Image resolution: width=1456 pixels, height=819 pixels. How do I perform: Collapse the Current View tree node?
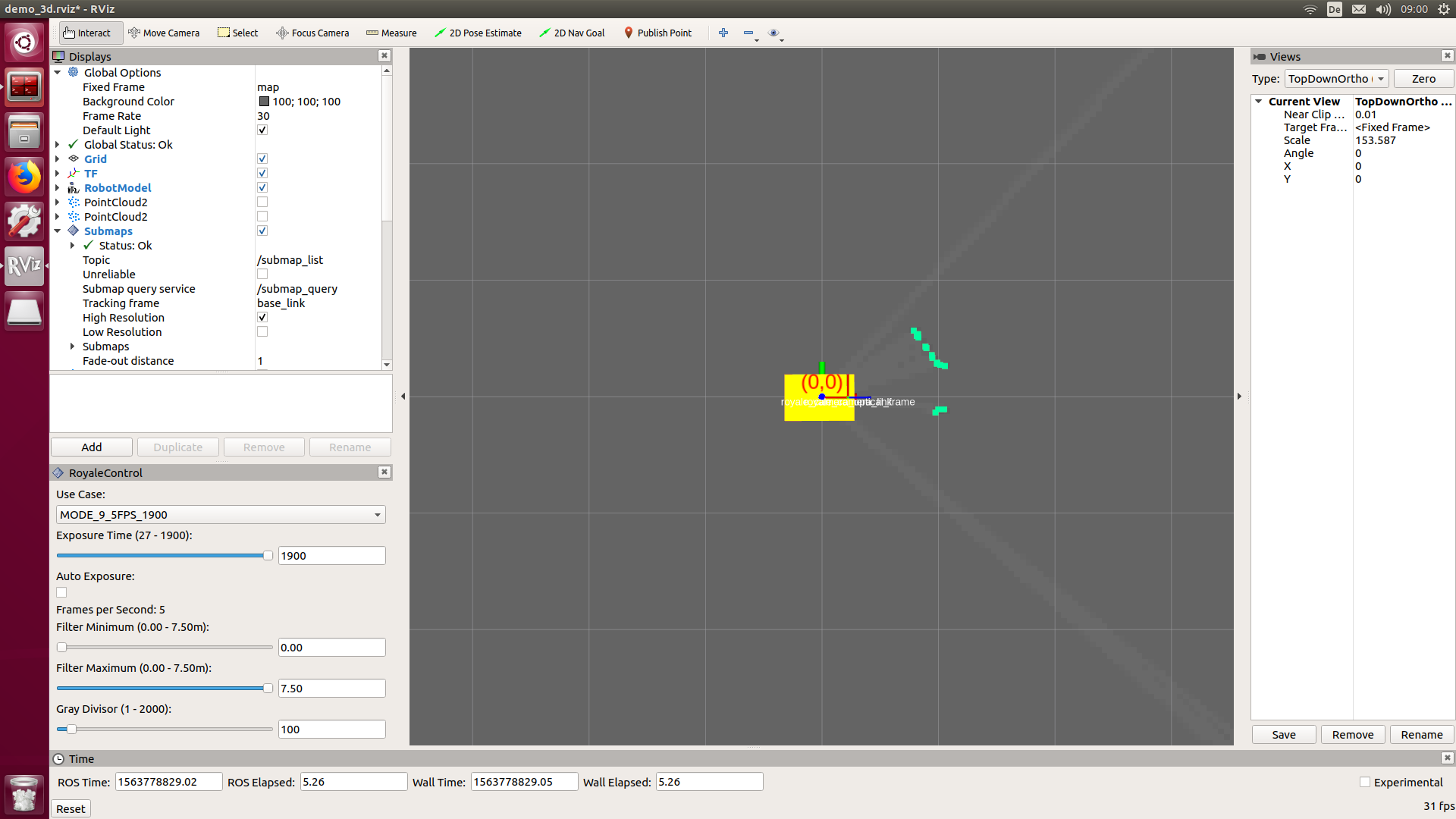(1259, 101)
